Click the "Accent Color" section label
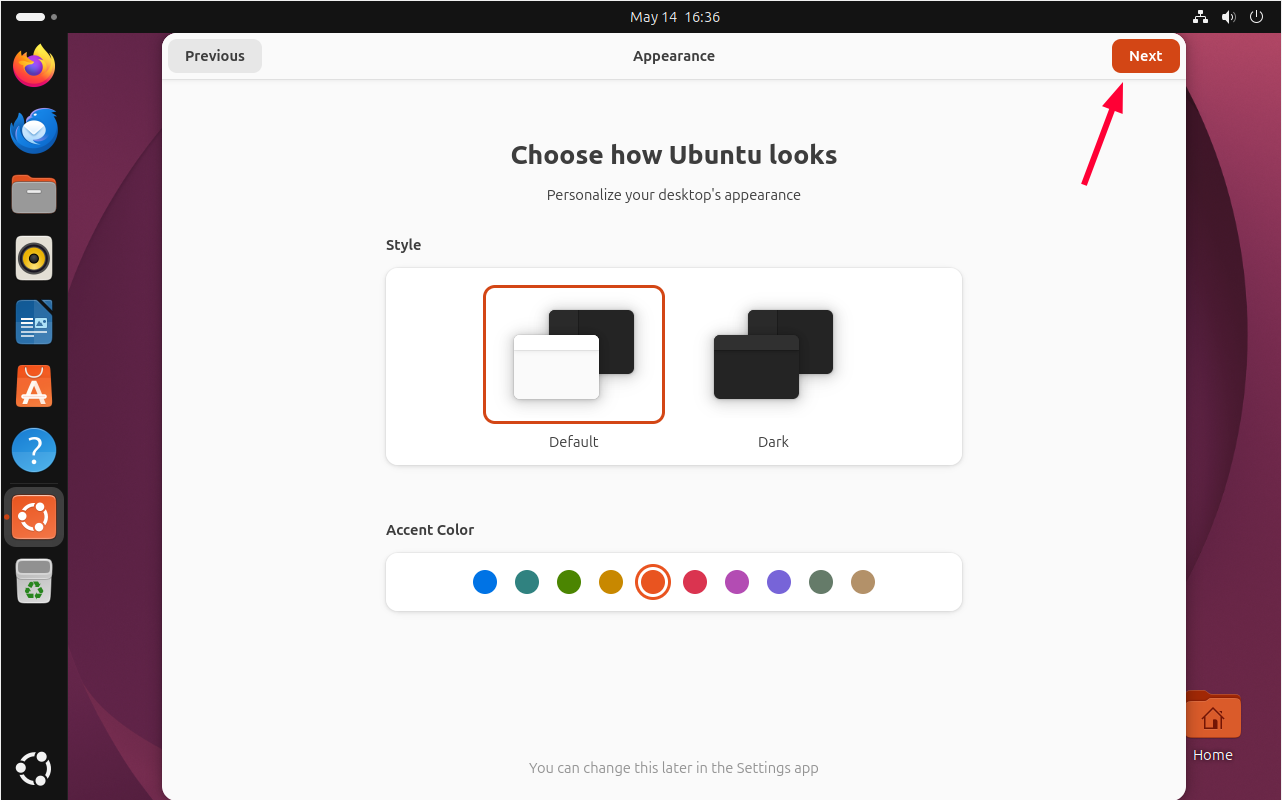The height and width of the screenshot is (800, 1282). pos(430,530)
